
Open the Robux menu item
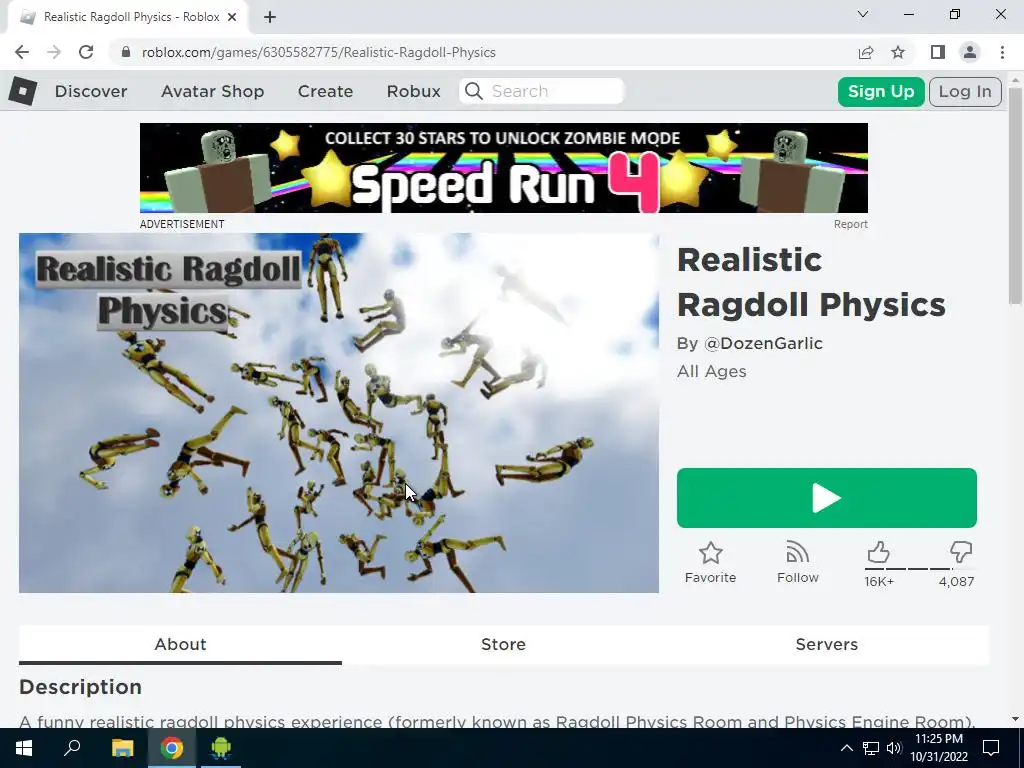coord(413,91)
